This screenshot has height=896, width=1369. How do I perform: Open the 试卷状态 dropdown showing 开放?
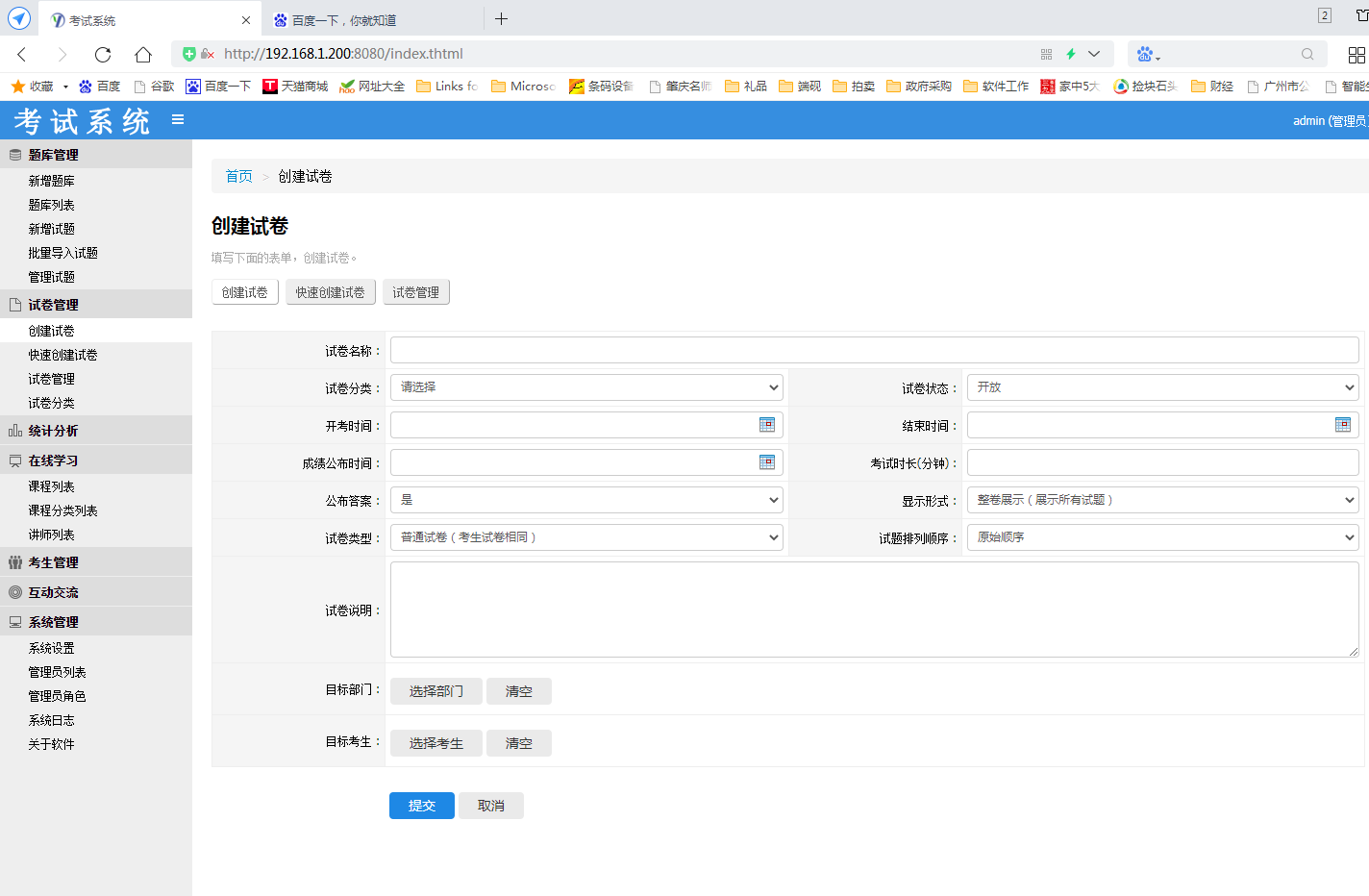pyautogui.click(x=1162, y=387)
